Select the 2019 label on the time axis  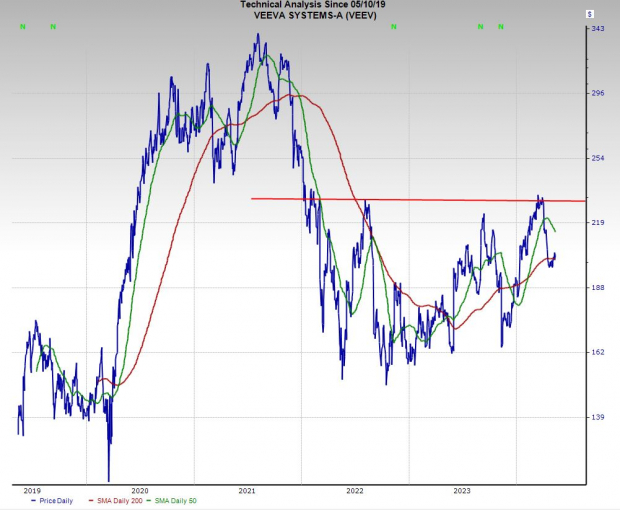coord(32,491)
